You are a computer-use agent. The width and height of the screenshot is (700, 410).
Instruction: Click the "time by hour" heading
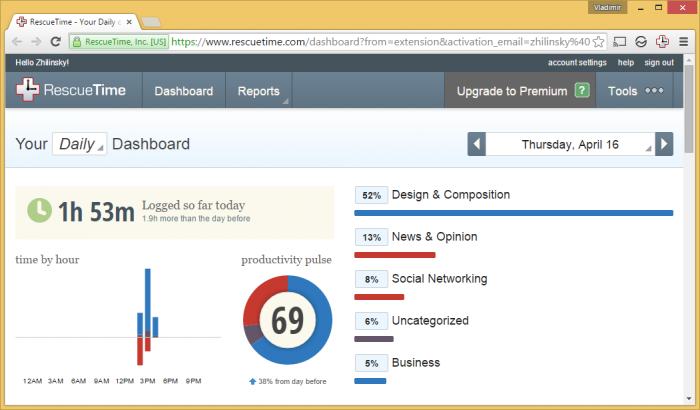pos(47,259)
